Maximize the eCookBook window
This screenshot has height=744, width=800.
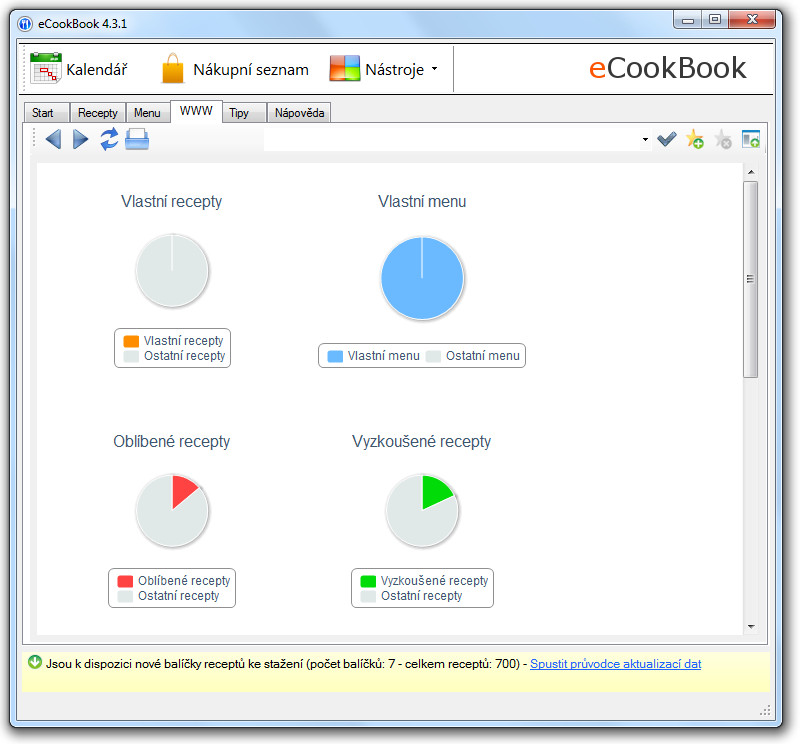[715, 19]
